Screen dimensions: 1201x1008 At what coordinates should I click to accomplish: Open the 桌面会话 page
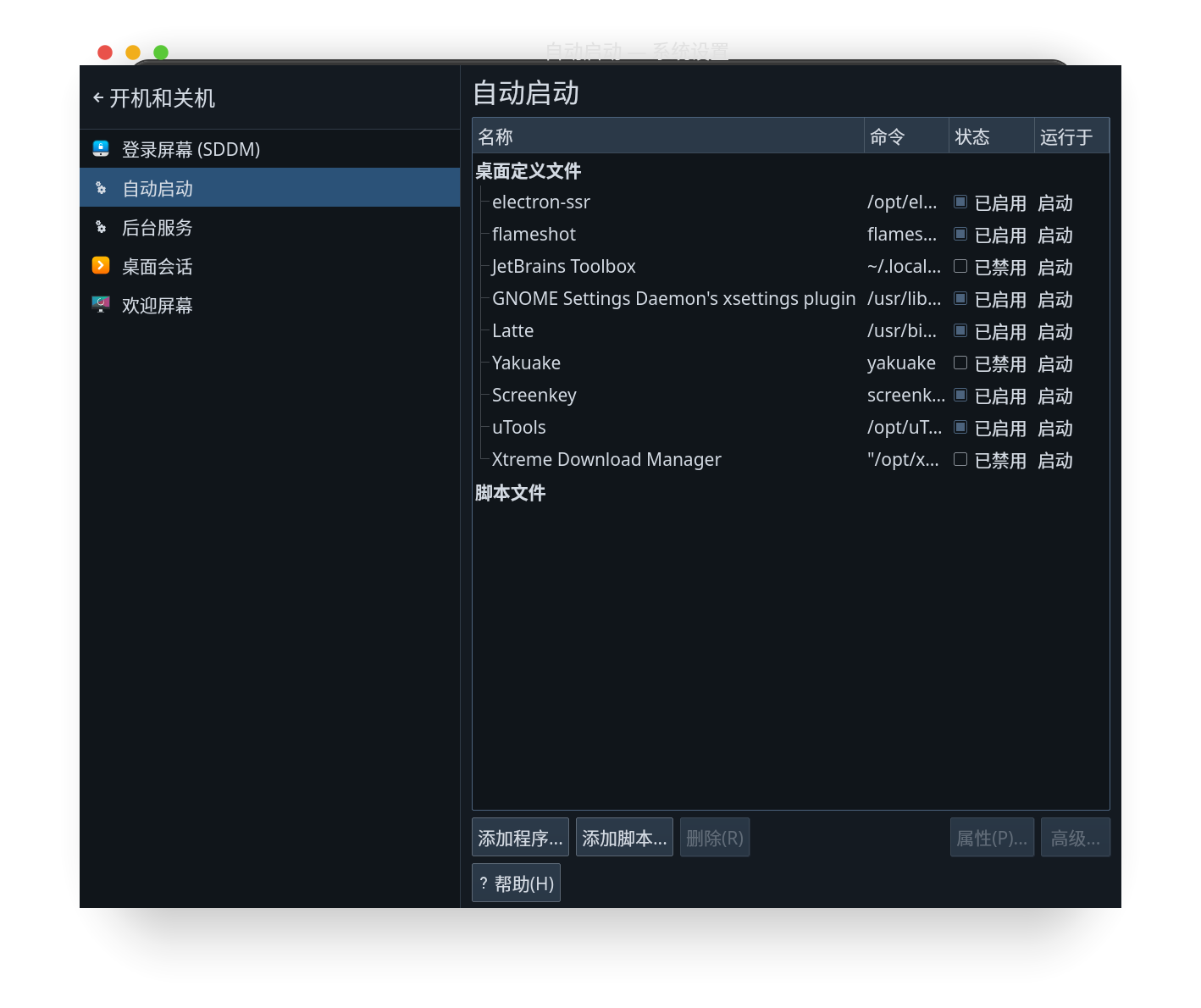click(269, 266)
